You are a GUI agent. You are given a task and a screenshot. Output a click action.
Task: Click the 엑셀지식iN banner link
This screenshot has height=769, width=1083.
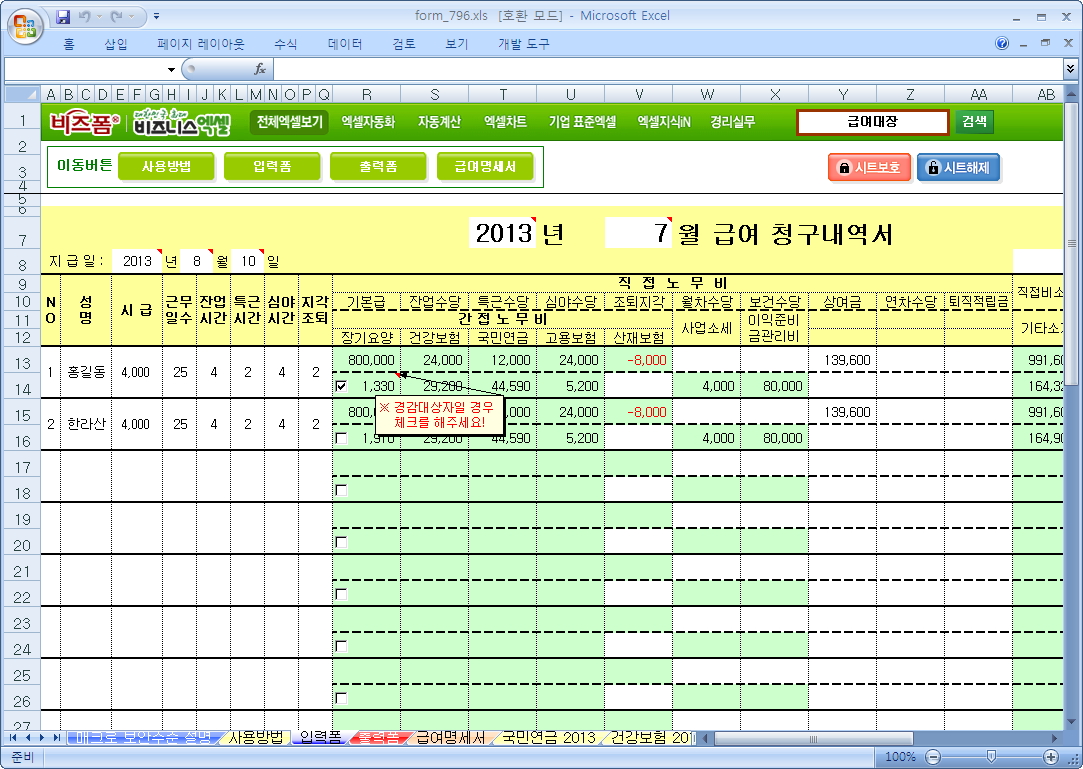(664, 122)
